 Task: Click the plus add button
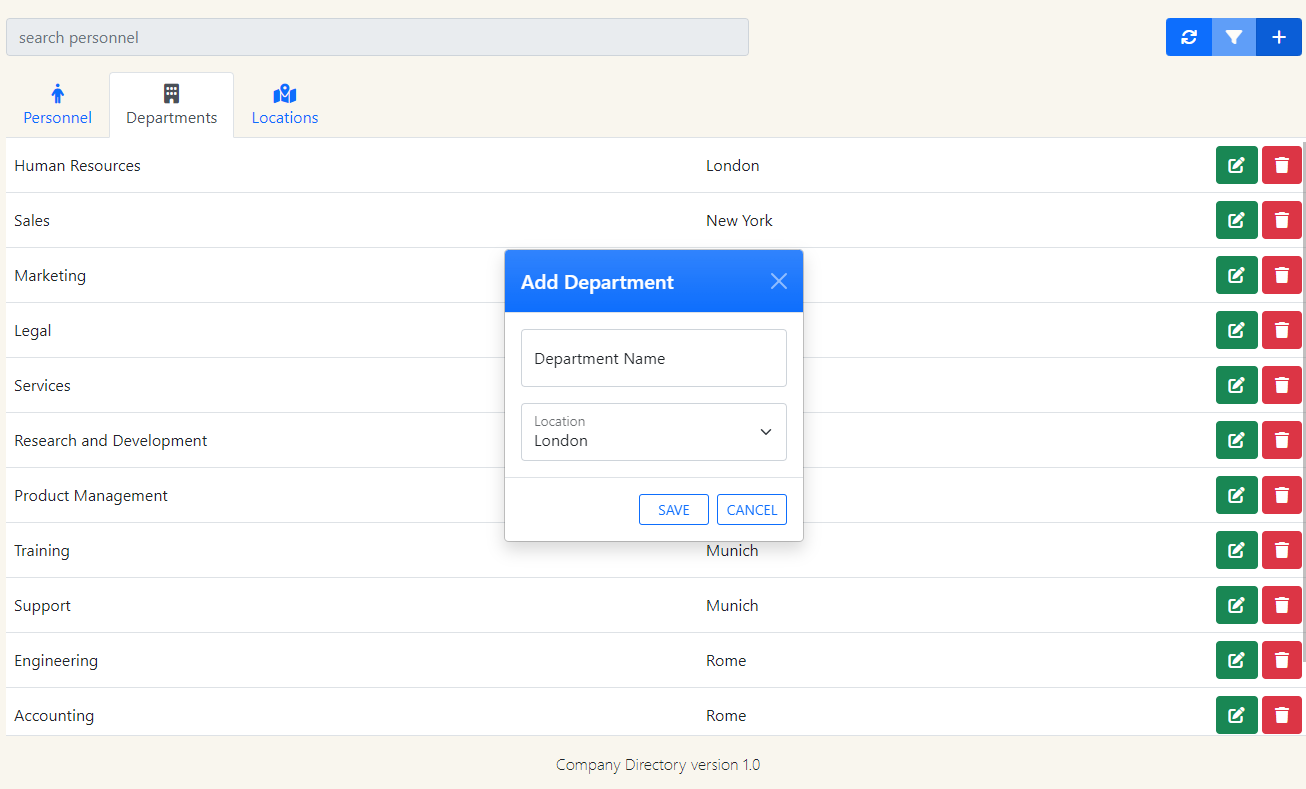tap(1279, 37)
